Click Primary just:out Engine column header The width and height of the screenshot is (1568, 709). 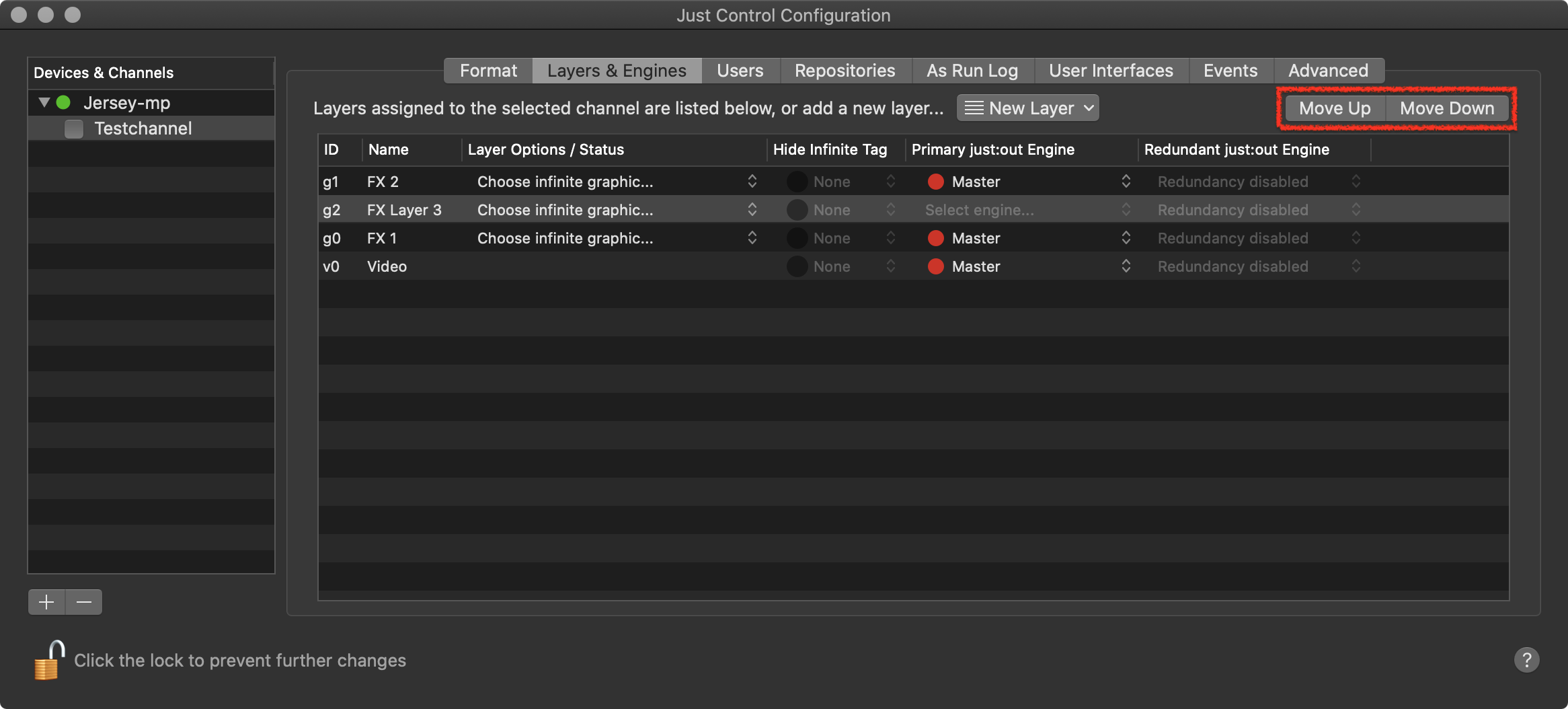(x=1022, y=149)
